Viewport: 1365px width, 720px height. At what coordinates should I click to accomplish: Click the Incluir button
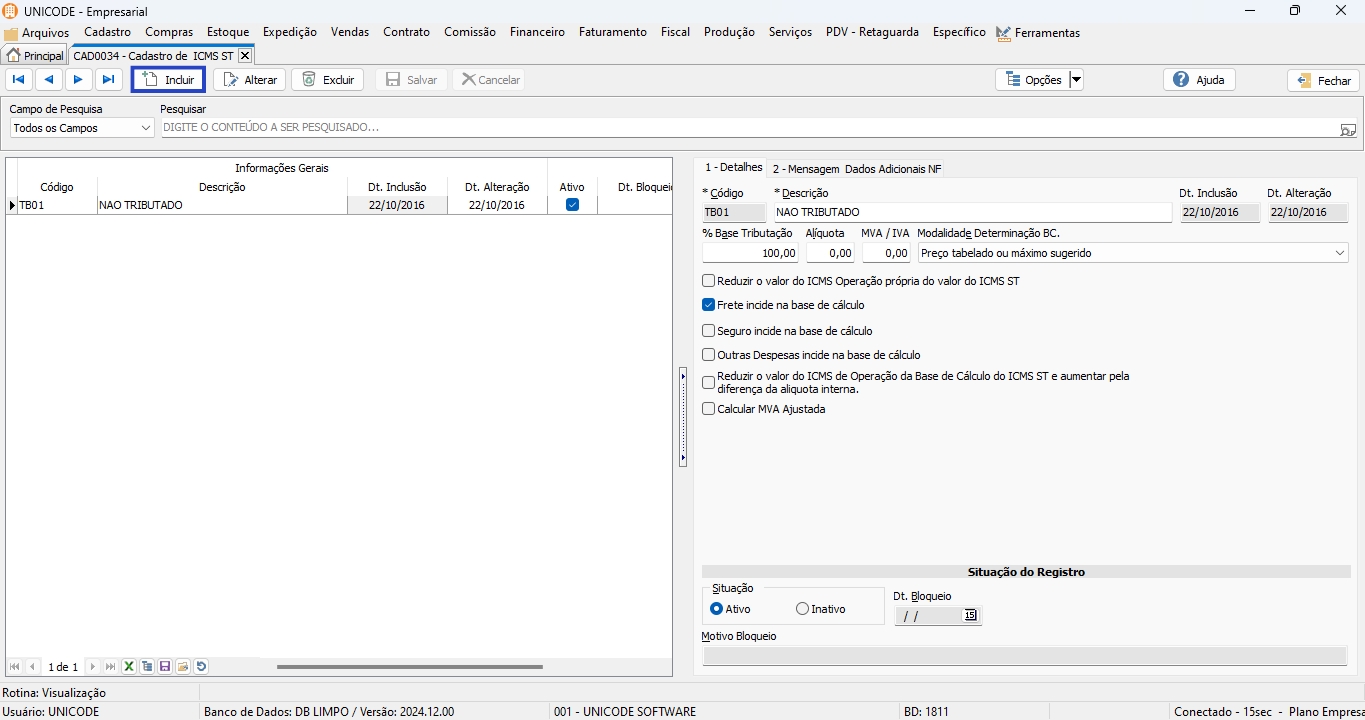tap(168, 80)
